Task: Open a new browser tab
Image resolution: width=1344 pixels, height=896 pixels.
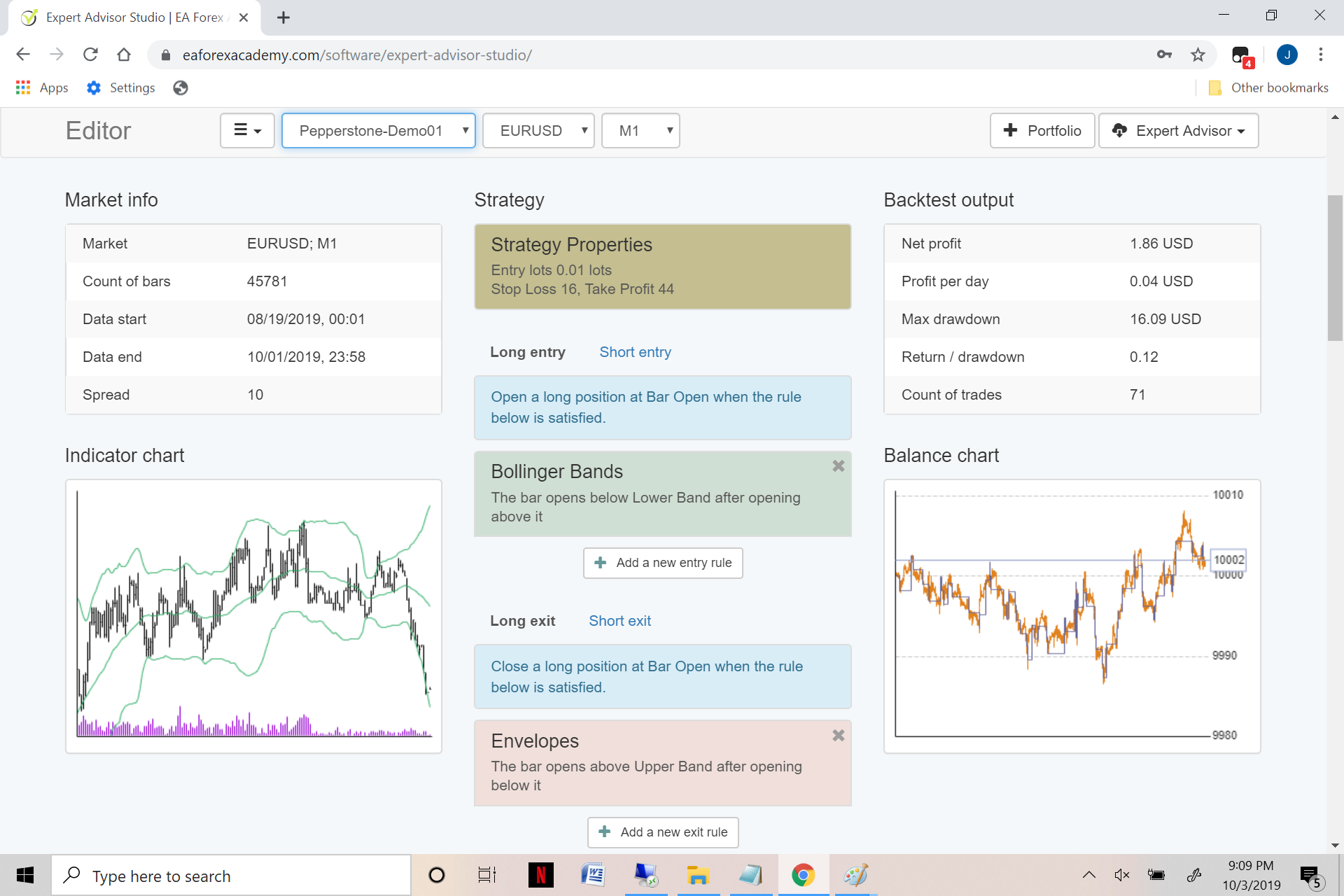Action: [x=283, y=17]
